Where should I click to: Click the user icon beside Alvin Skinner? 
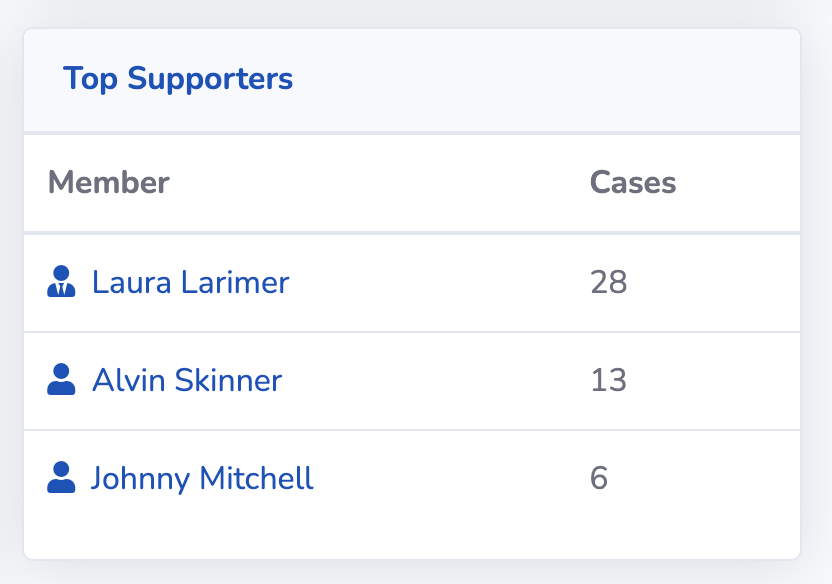click(x=61, y=379)
